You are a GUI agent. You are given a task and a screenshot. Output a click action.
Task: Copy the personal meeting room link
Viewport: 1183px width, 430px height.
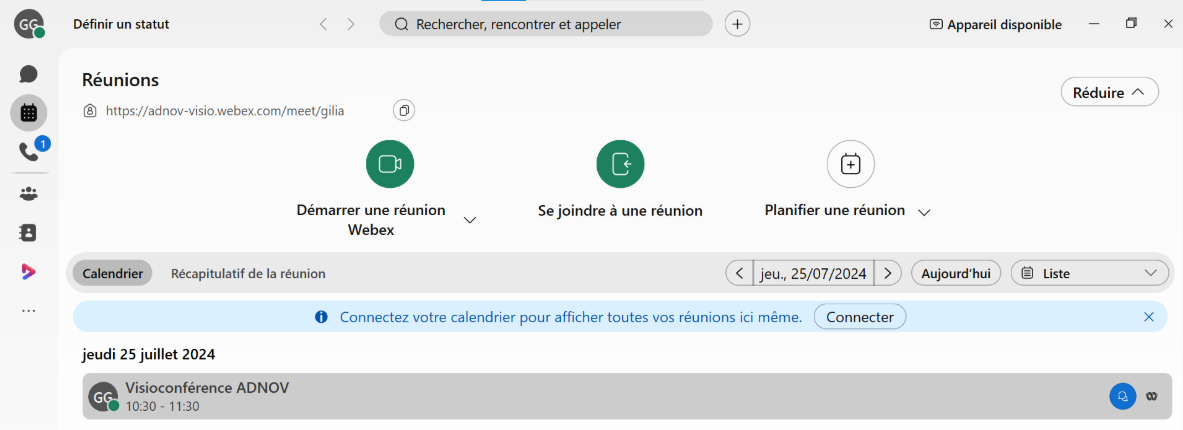(x=404, y=111)
